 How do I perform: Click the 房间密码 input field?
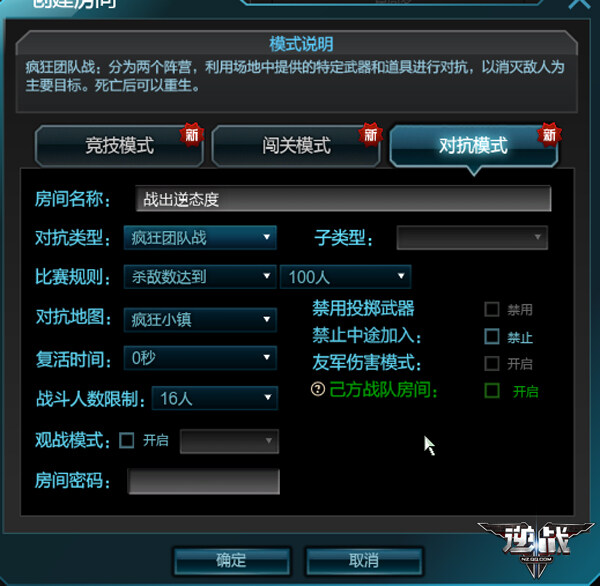click(x=204, y=482)
